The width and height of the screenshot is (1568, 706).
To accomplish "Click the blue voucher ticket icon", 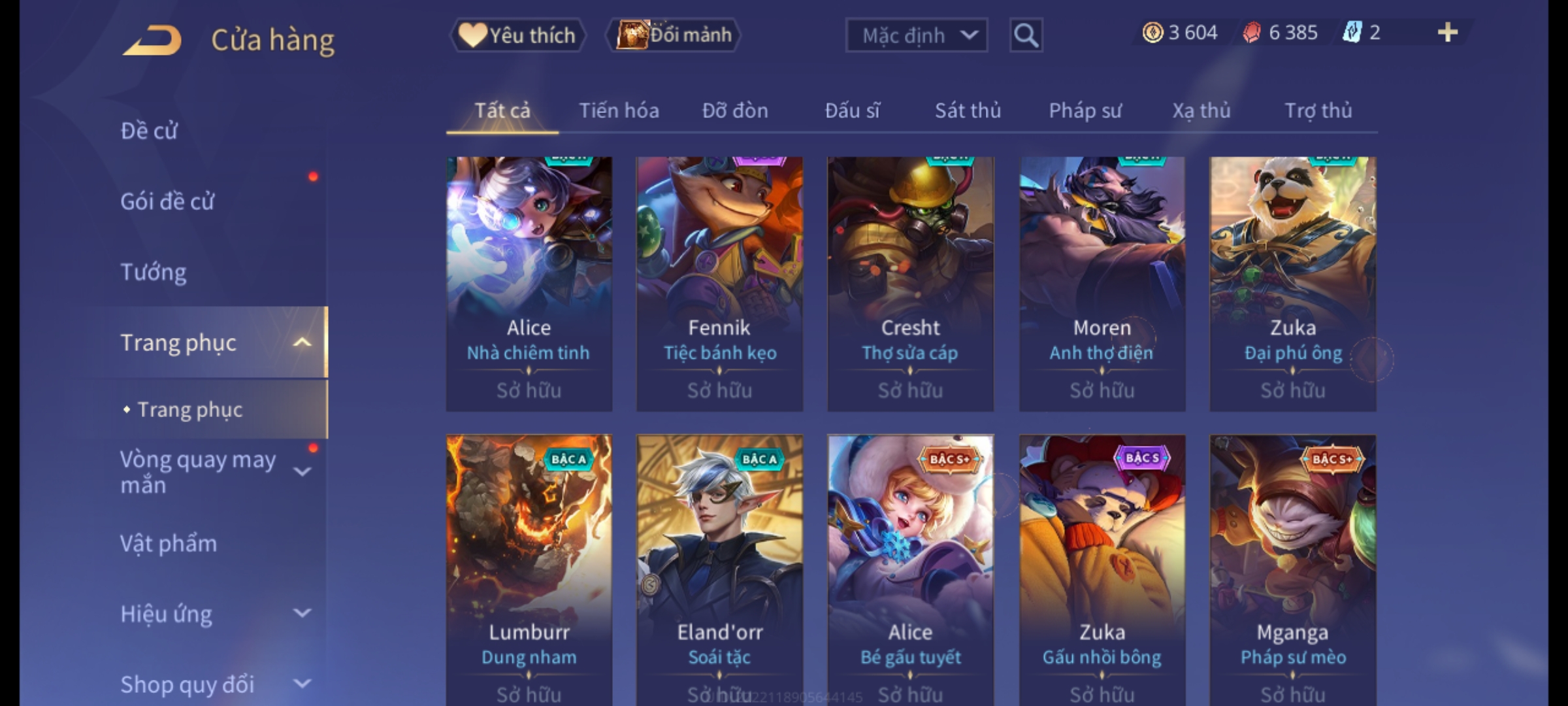I will 1352,33.
